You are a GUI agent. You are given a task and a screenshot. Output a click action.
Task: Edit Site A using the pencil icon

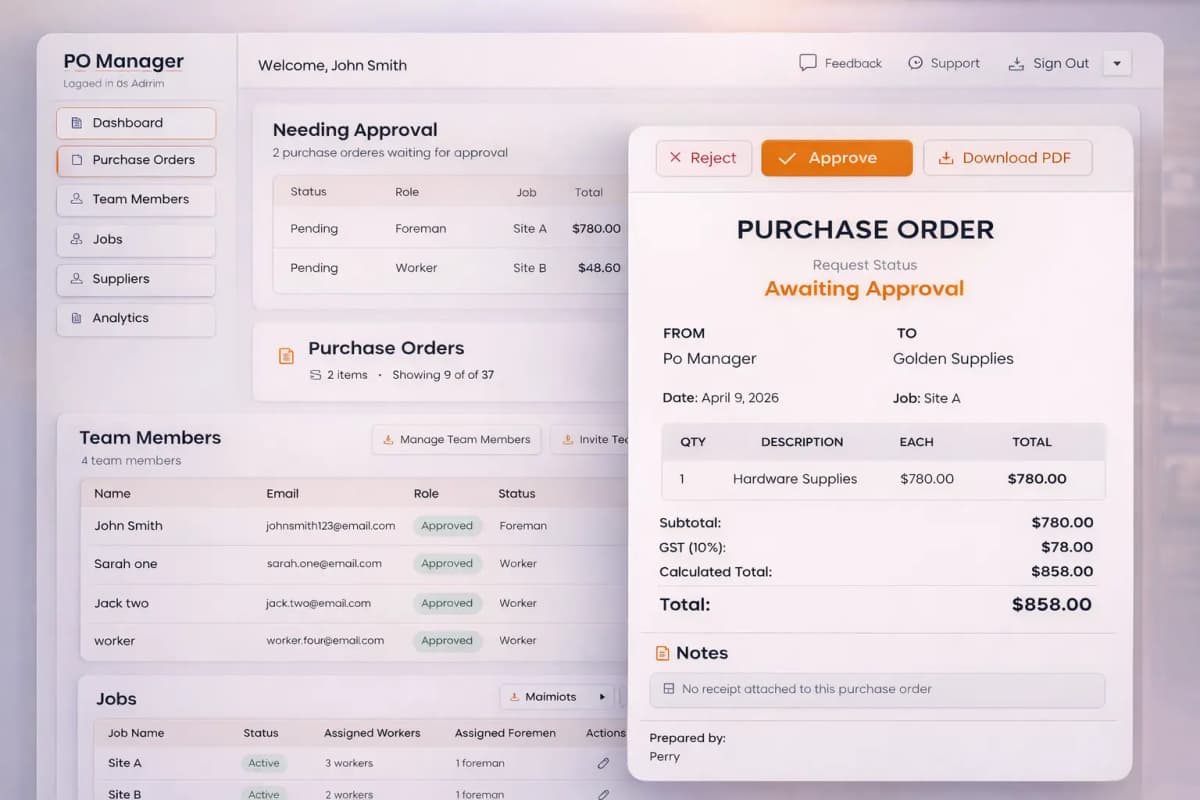[x=603, y=762]
